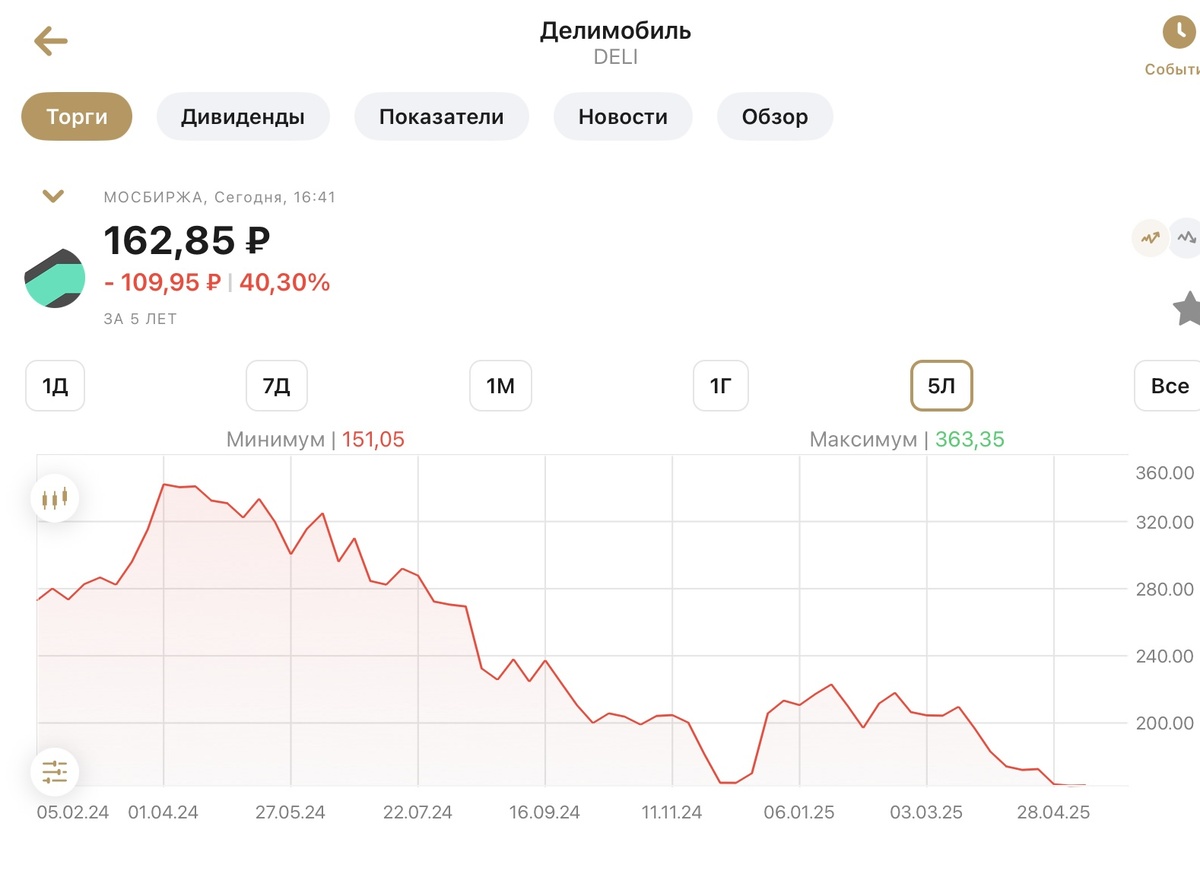Open the events clock icon
Viewport: 1200px width, 874px height.
(x=1180, y=33)
